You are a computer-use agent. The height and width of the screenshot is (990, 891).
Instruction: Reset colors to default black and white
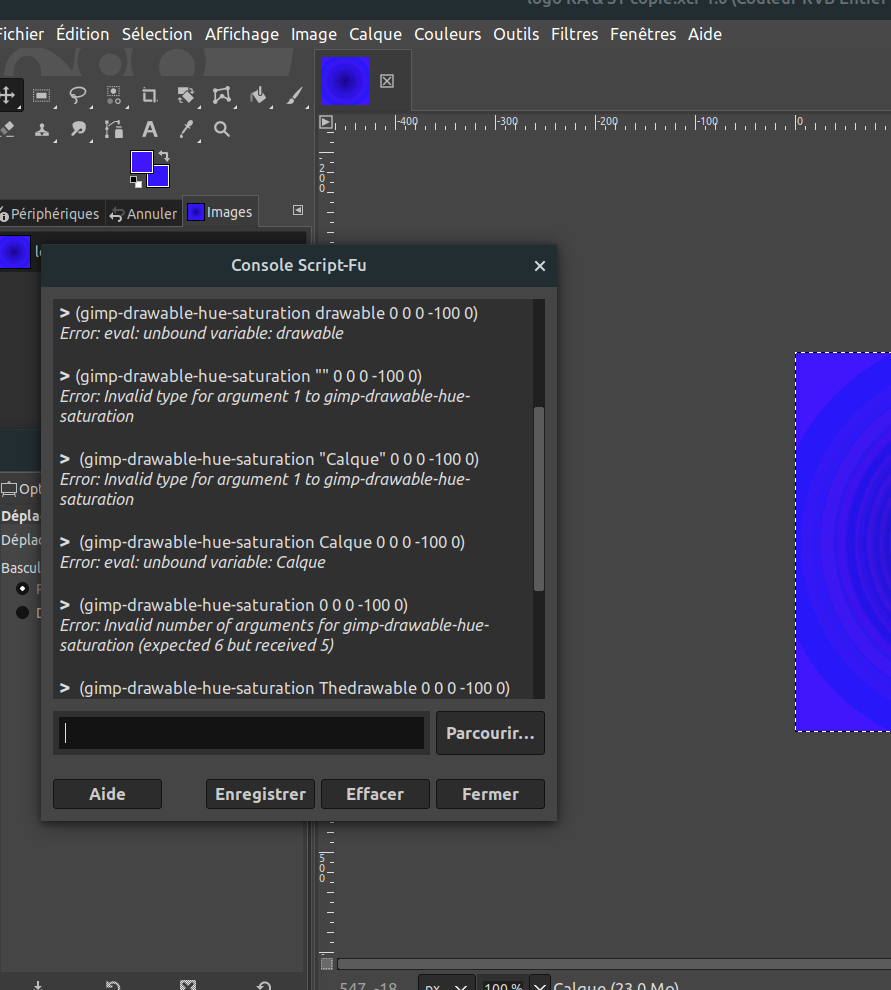(x=136, y=182)
